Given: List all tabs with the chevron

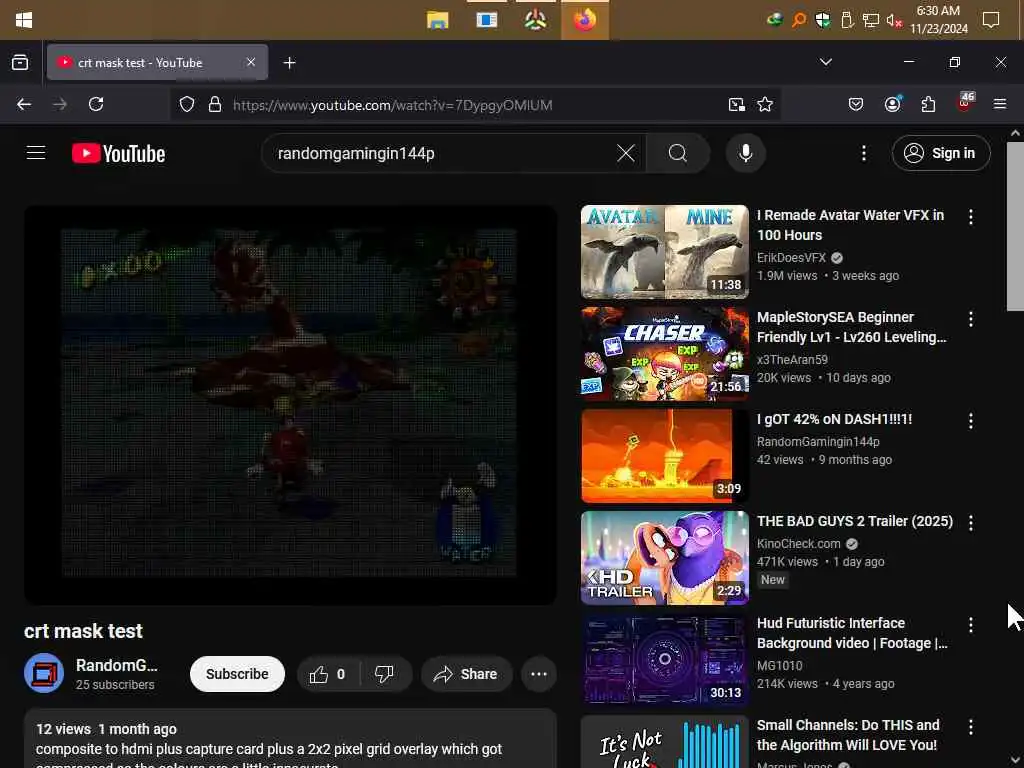Looking at the screenshot, I should [825, 62].
